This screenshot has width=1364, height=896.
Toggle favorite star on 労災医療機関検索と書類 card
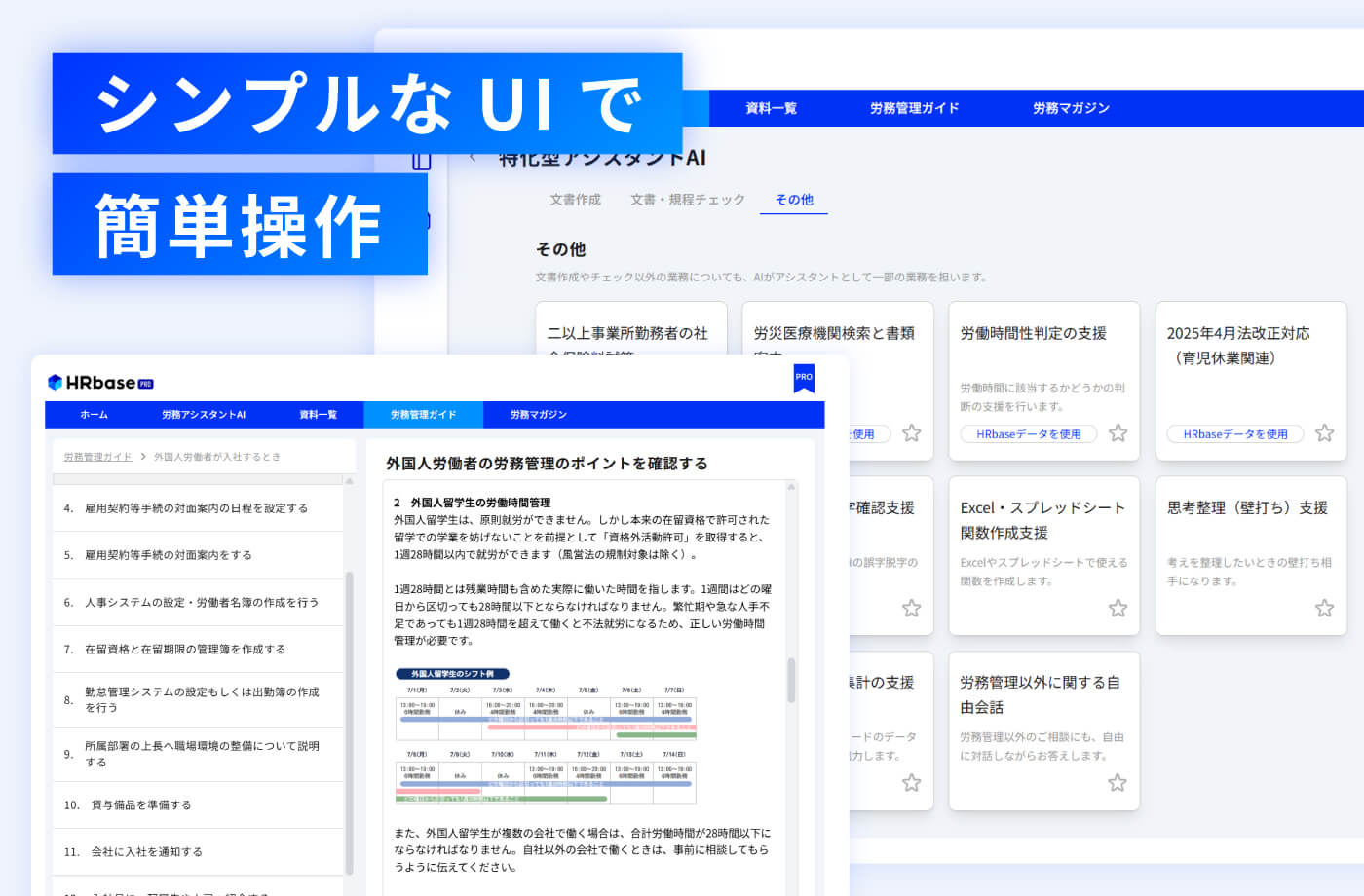(911, 433)
